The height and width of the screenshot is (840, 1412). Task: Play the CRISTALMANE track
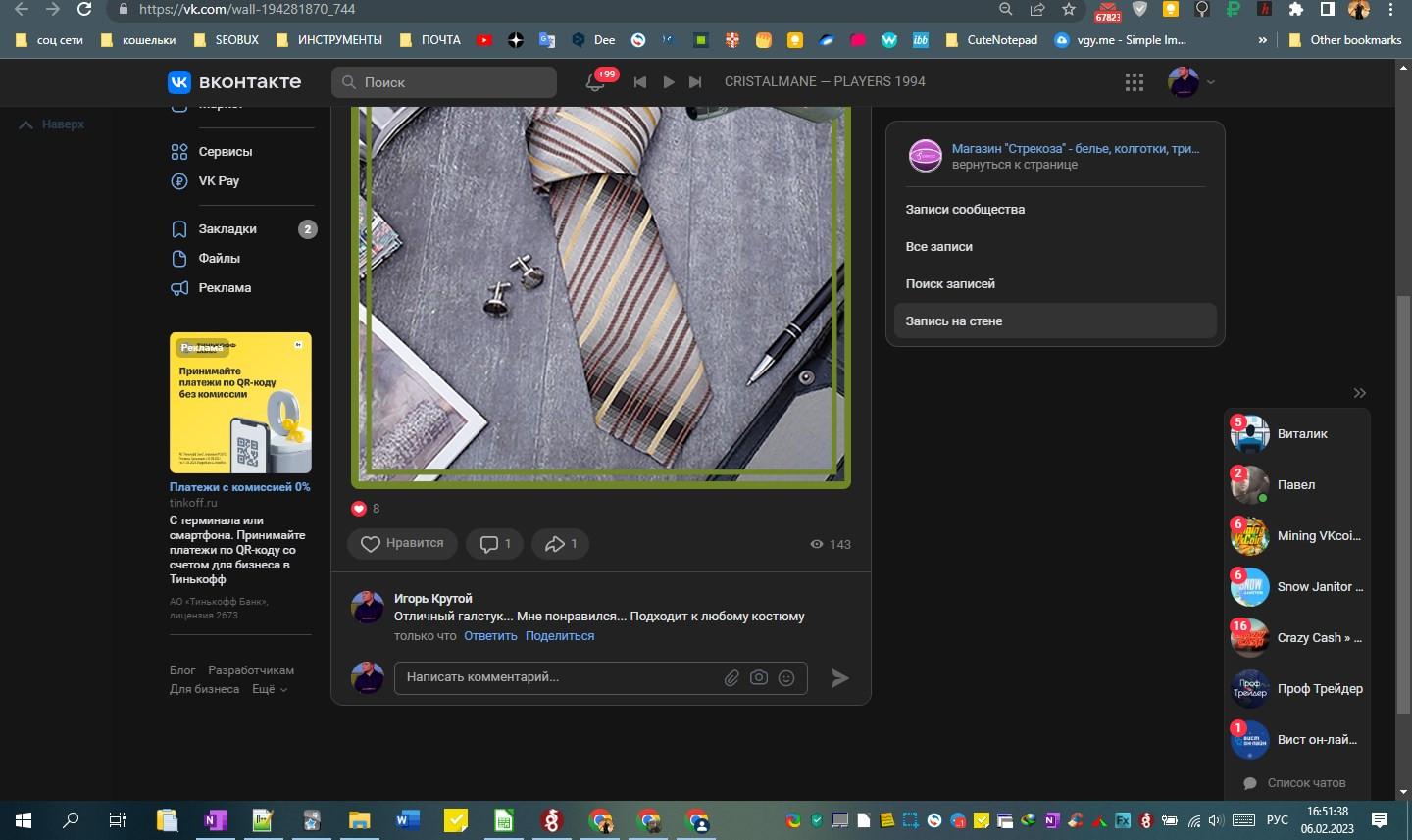click(x=668, y=82)
